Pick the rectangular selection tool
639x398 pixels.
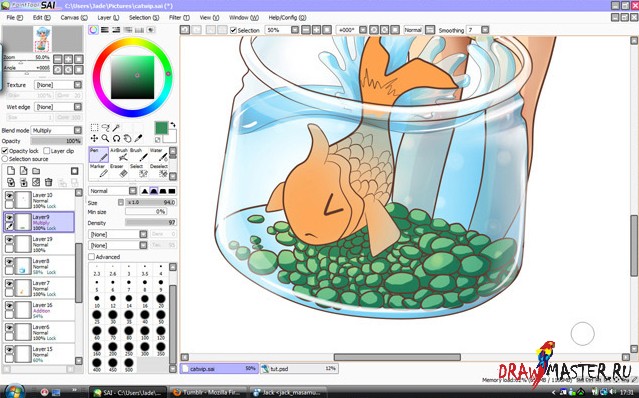[x=94, y=128]
